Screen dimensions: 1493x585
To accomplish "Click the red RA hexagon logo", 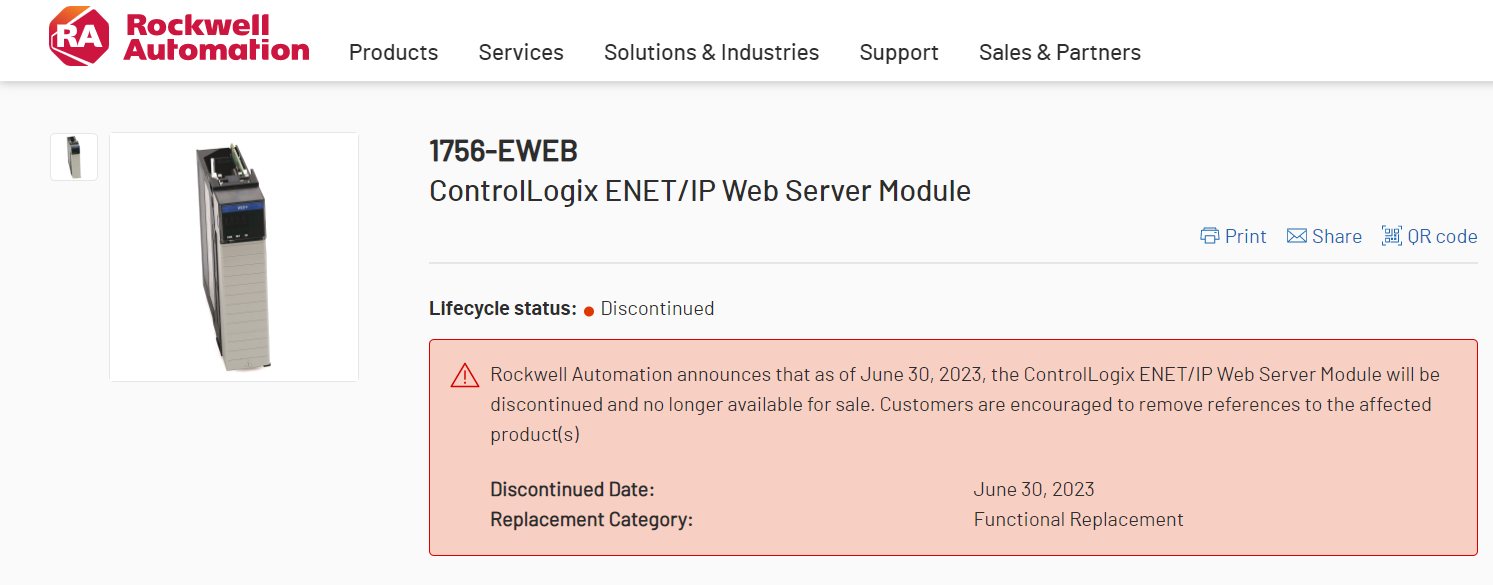I will [x=78, y=36].
